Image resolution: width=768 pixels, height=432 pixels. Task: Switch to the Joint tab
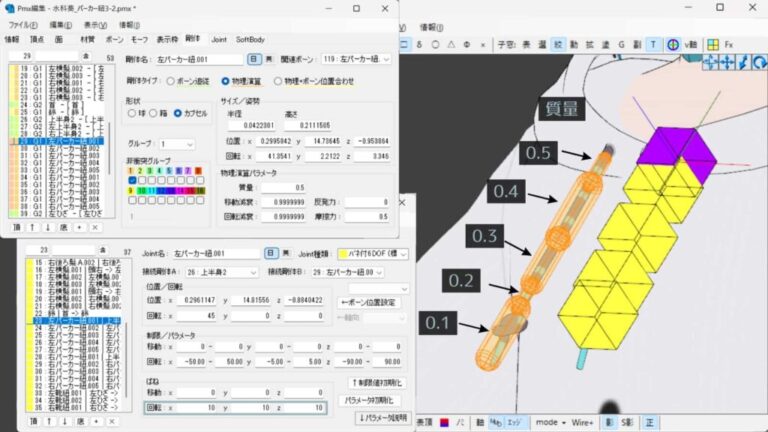[x=219, y=39]
